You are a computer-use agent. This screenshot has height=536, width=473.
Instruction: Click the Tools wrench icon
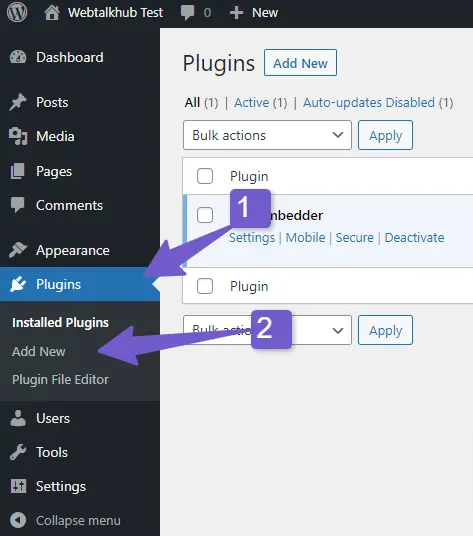click(x=18, y=452)
